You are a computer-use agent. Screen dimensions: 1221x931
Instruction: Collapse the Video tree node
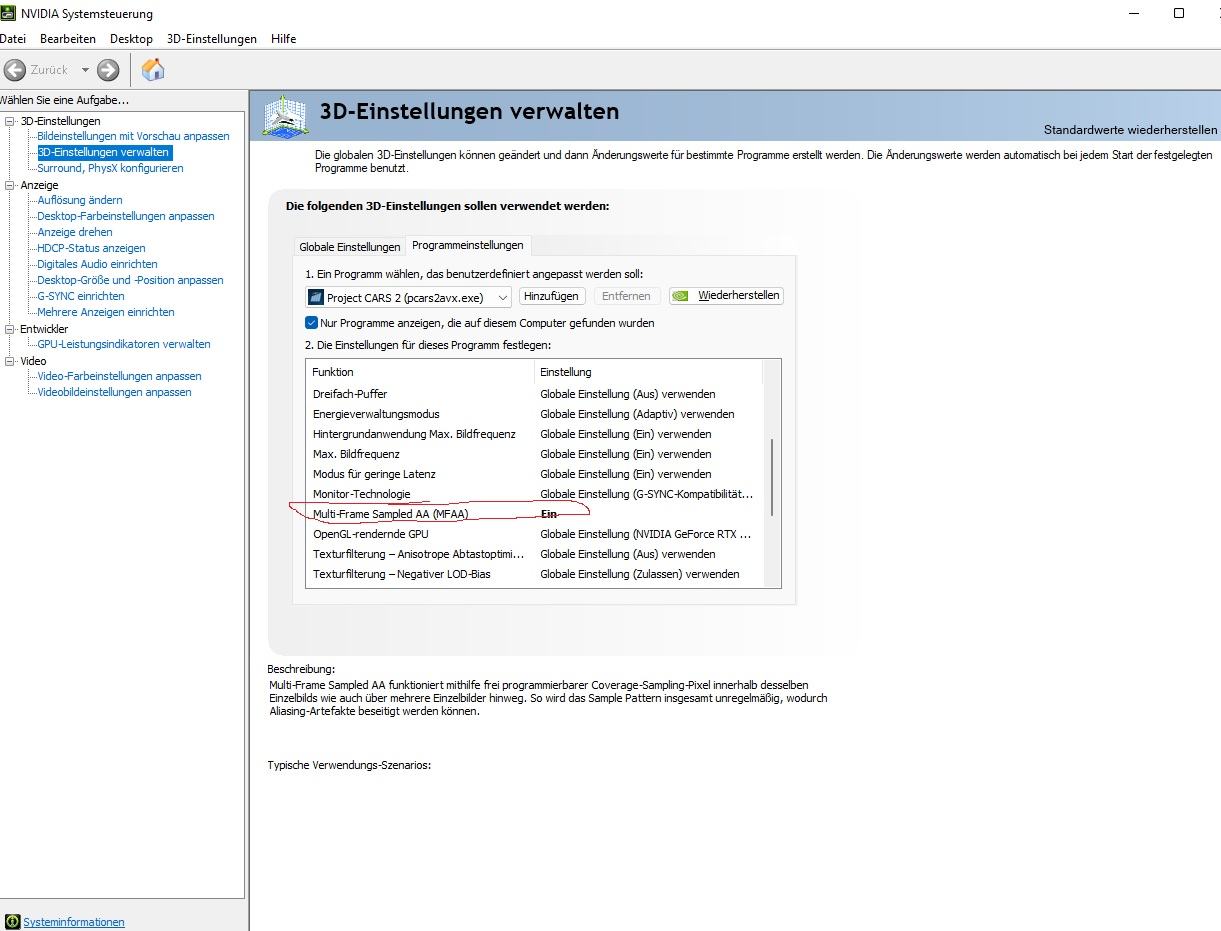point(10,361)
